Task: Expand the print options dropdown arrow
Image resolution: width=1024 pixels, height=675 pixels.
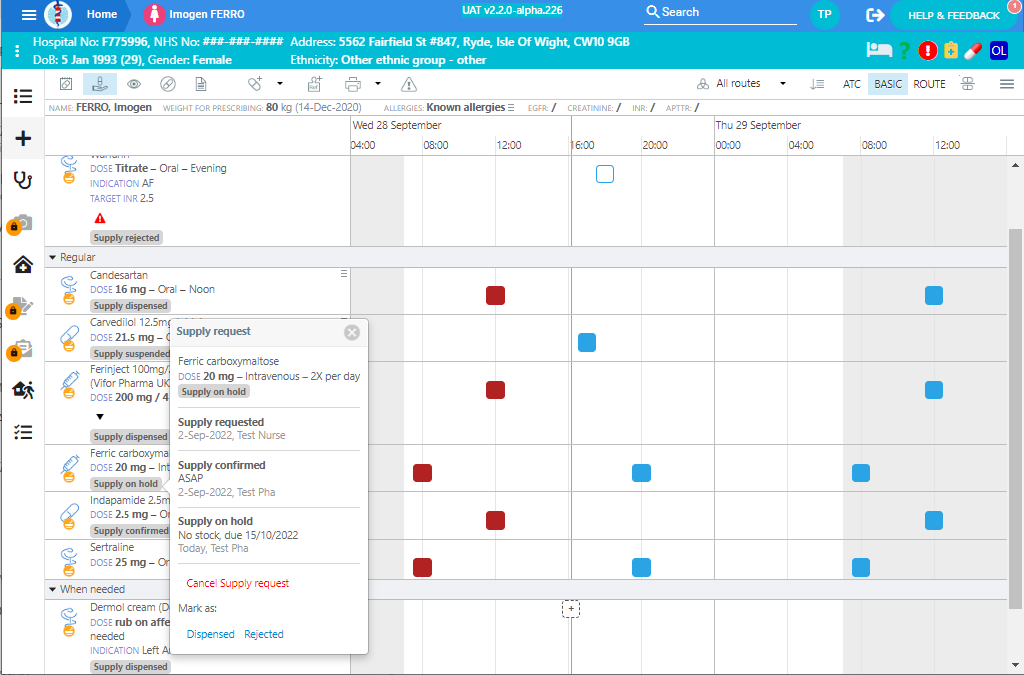Action: (x=377, y=84)
